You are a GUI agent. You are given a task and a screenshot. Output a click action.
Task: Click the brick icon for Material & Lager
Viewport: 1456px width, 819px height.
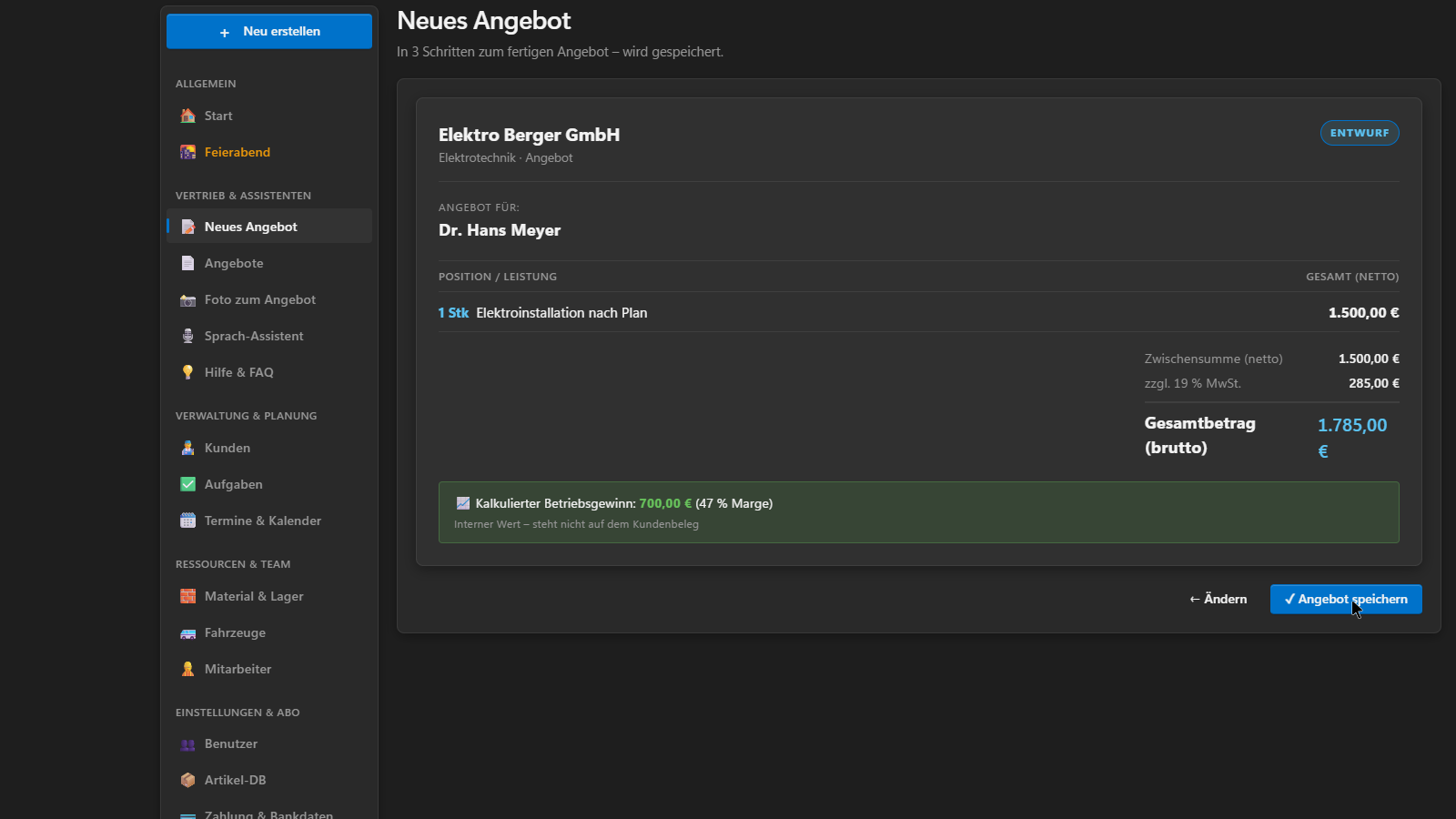click(x=187, y=596)
